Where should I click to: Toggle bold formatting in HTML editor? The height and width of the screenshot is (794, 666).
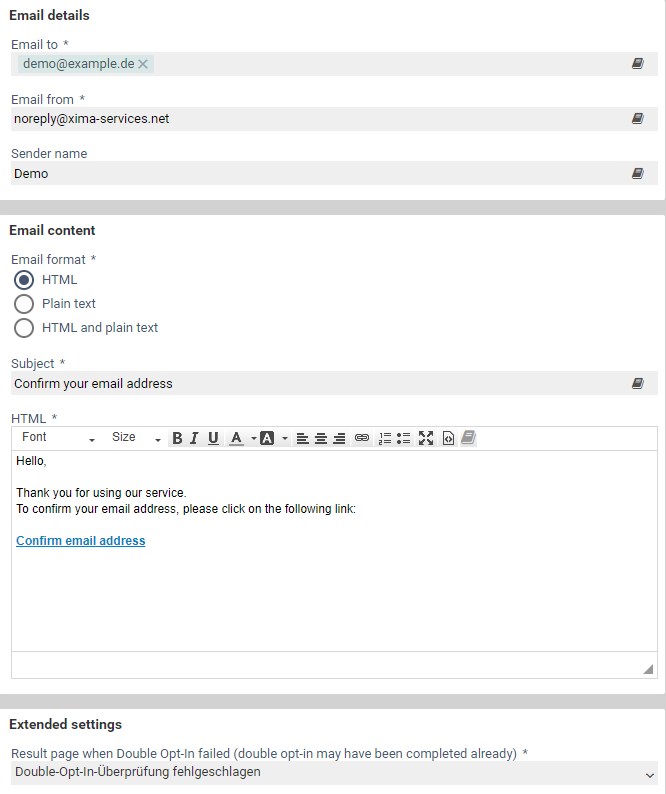[177, 438]
